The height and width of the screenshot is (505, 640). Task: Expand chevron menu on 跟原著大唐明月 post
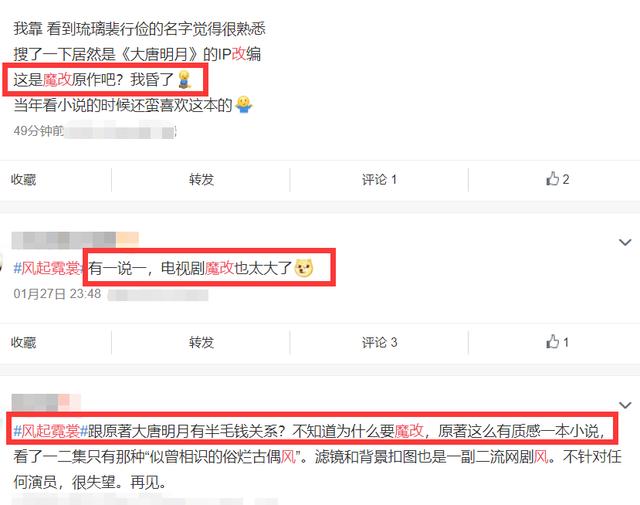[x=625, y=405]
